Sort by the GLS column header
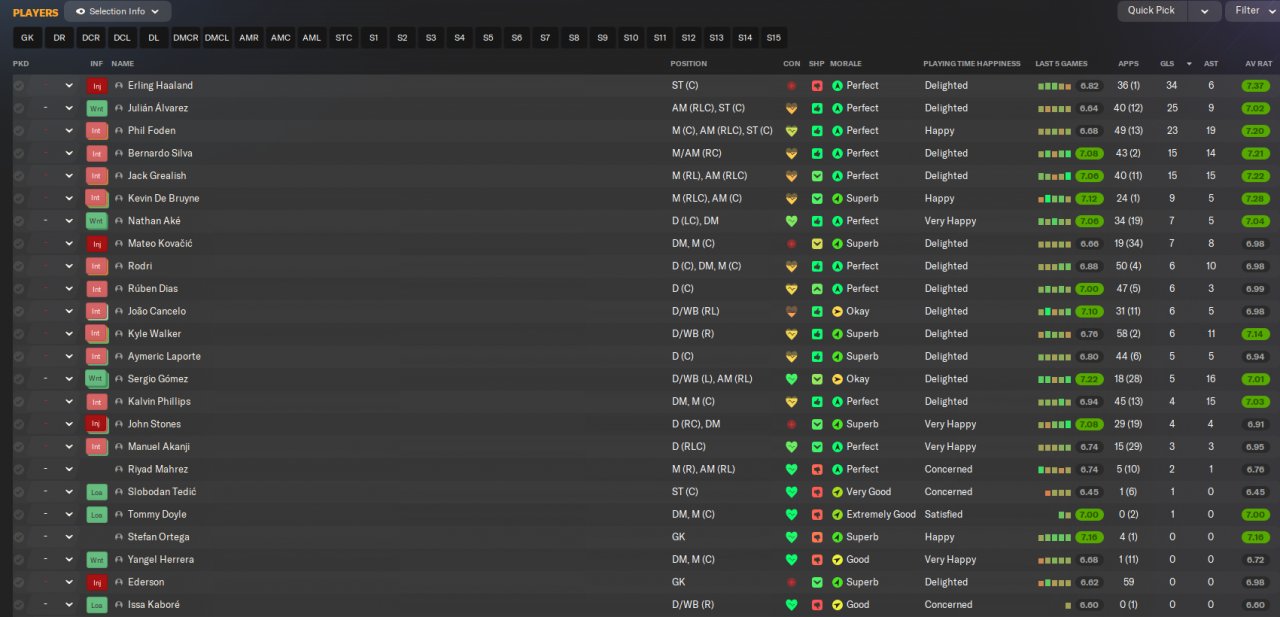1280x617 pixels. [1167, 64]
